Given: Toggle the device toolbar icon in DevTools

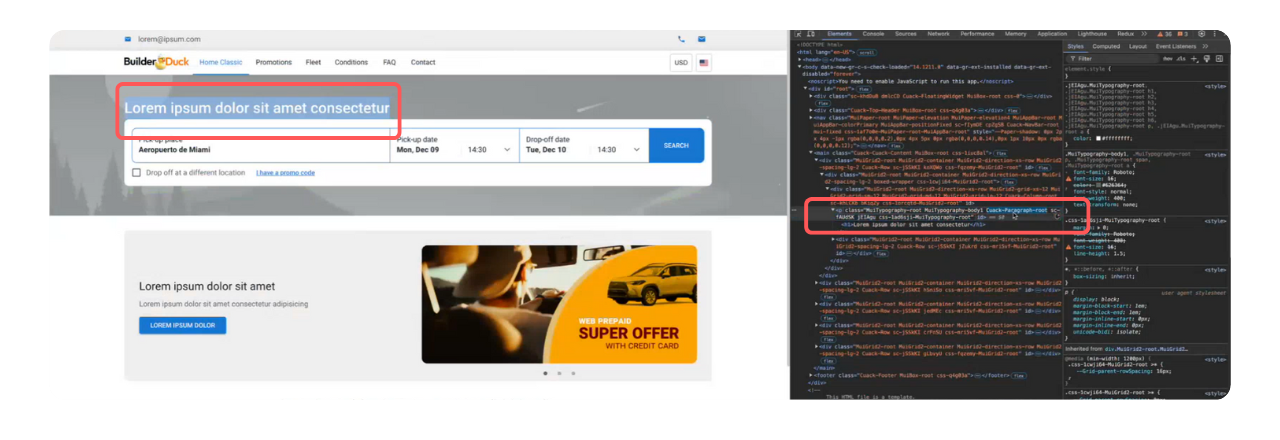Looking at the screenshot, I should (811, 34).
